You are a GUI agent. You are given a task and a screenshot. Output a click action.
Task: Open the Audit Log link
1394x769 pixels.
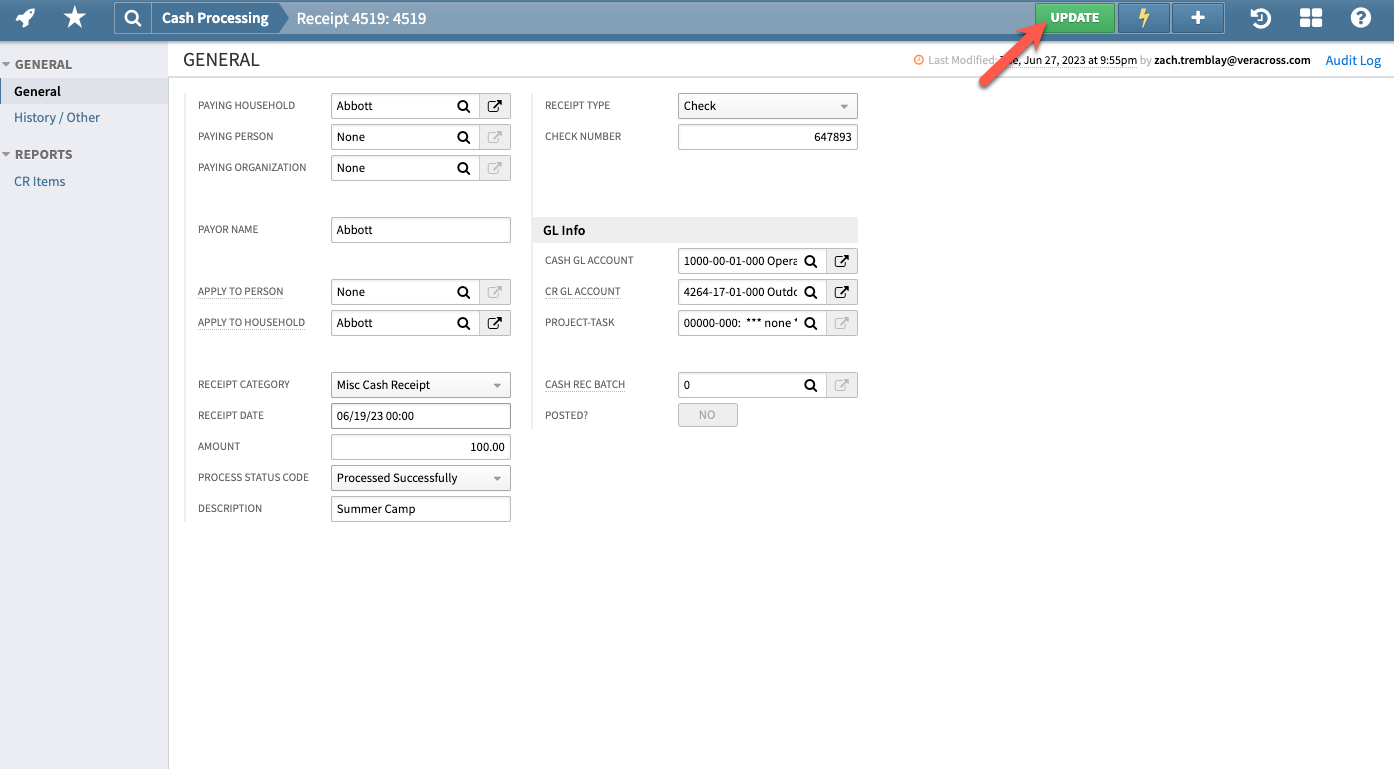1352,60
